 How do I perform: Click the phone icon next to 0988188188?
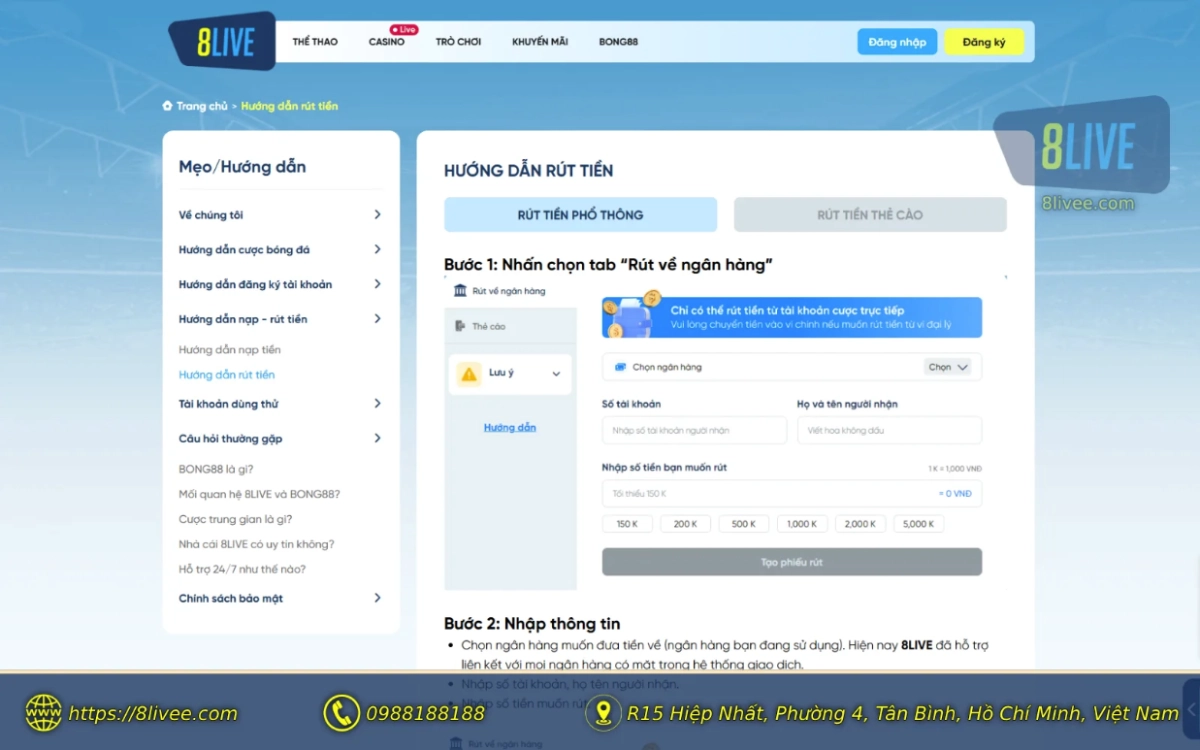[341, 714]
